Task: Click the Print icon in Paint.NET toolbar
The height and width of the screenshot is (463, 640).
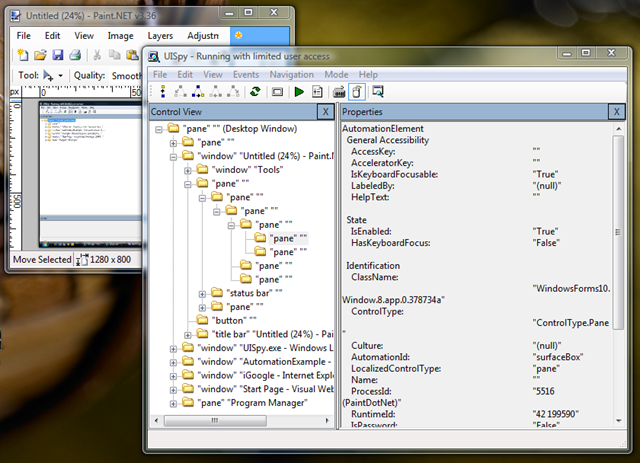Action: click(75, 55)
